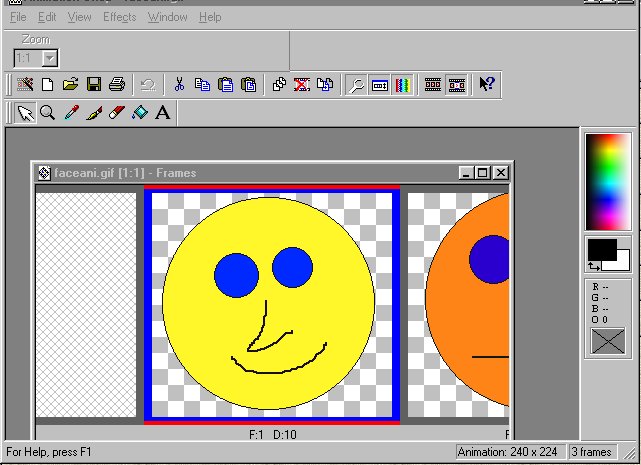Click the Print icon
The height and width of the screenshot is (465, 641).
(117, 85)
